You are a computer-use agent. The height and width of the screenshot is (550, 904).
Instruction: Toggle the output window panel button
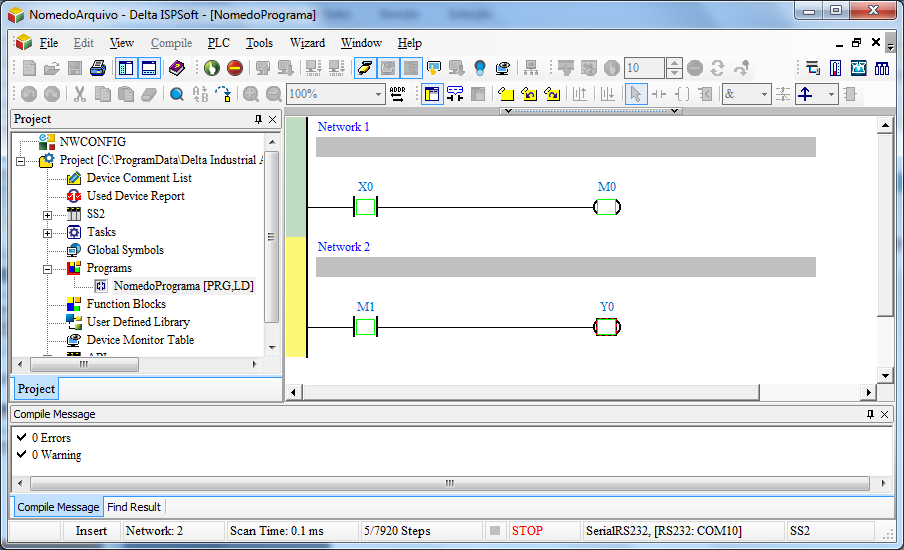(148, 68)
